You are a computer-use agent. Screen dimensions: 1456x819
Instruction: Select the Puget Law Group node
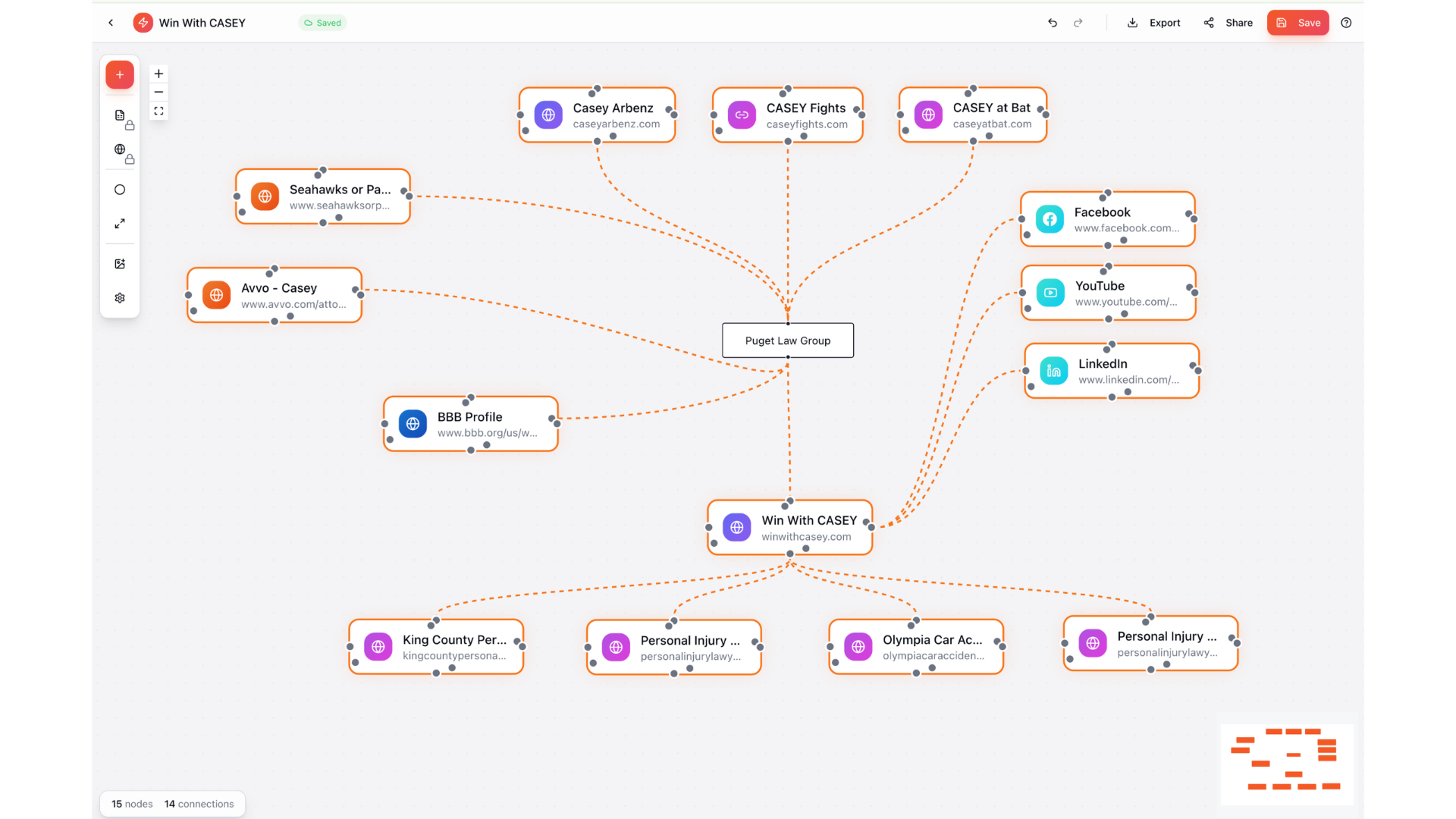(788, 340)
